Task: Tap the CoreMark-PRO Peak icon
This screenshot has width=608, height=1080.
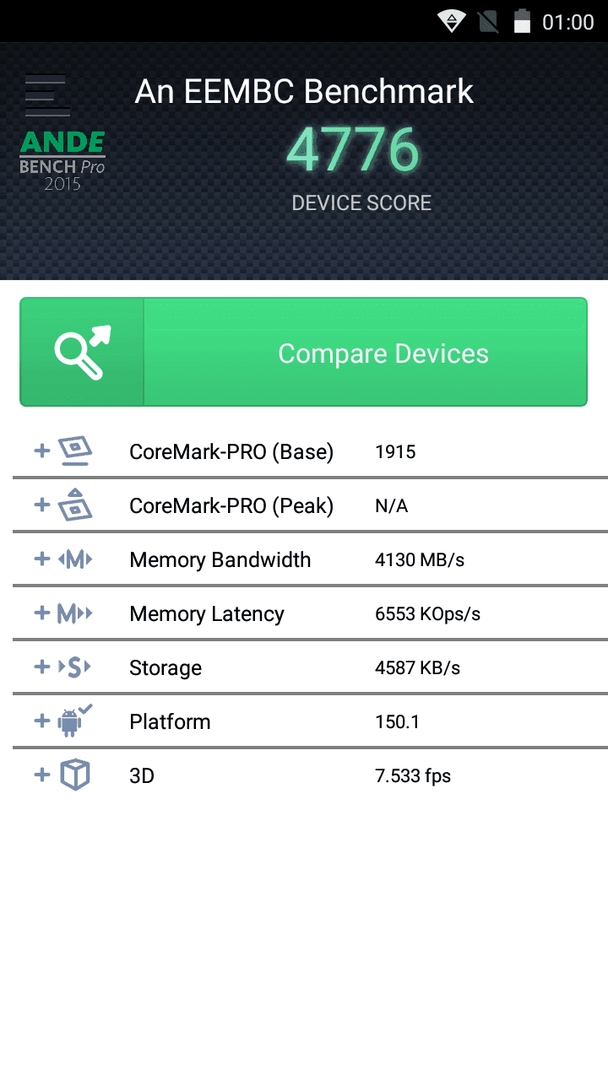Action: point(74,505)
